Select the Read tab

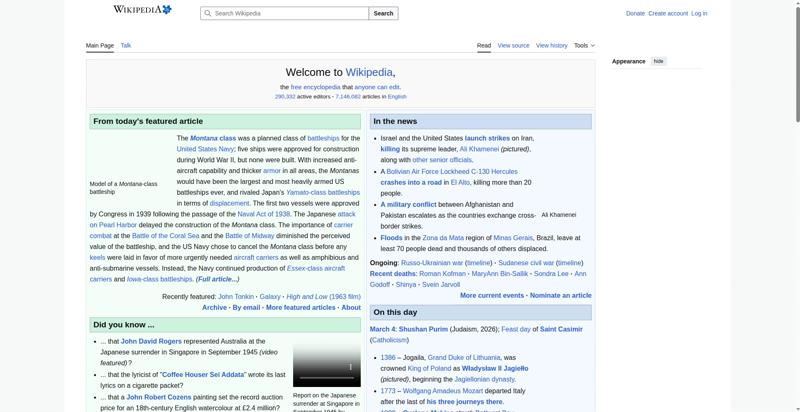pos(483,45)
